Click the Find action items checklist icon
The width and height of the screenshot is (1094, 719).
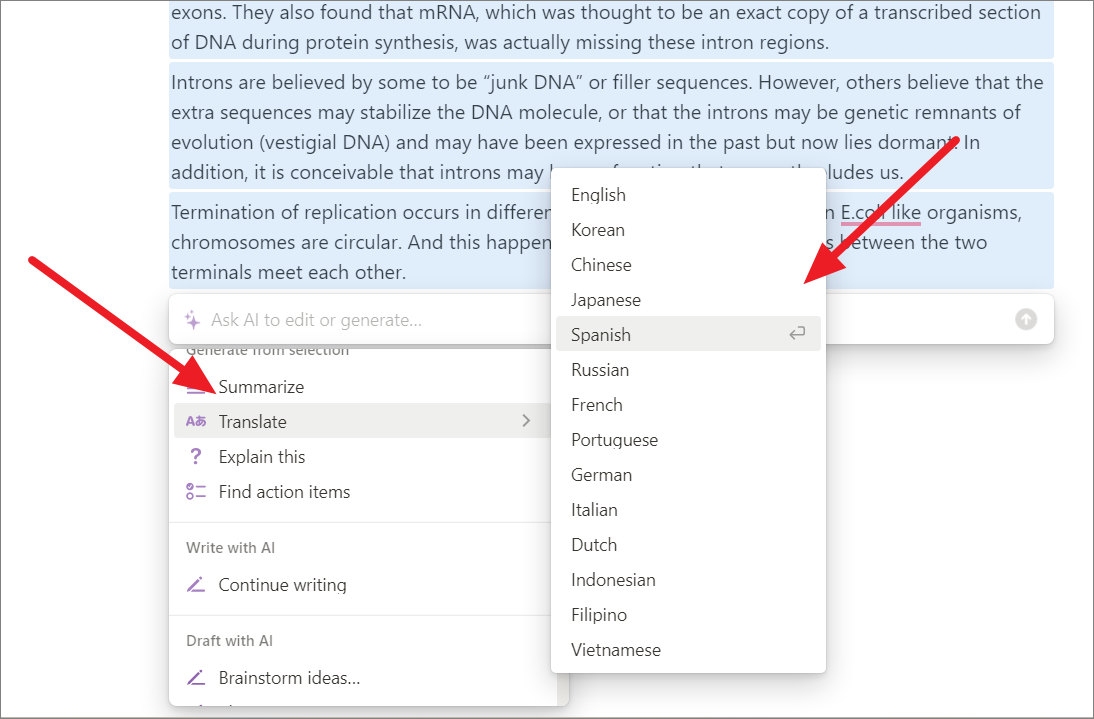tap(196, 492)
